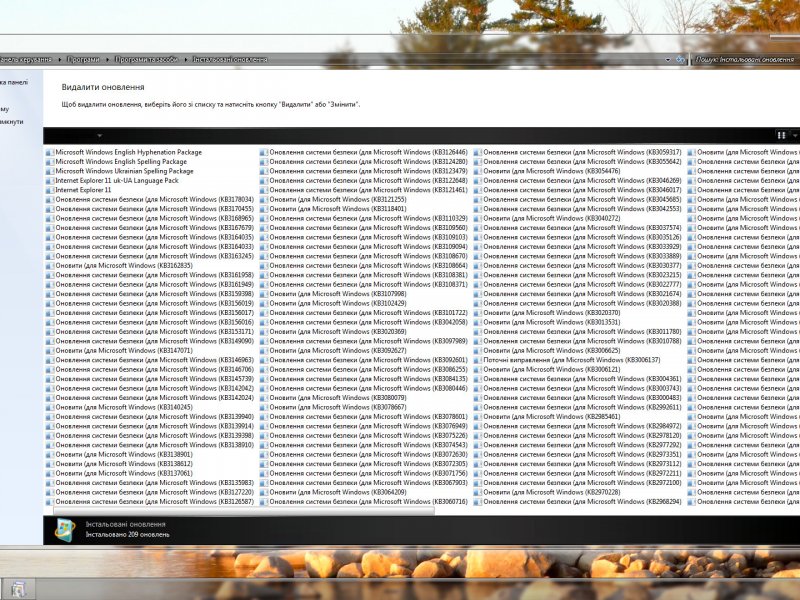Select security update KB3164035
Screen dimensions: 800x600
pyautogui.click(x=155, y=237)
